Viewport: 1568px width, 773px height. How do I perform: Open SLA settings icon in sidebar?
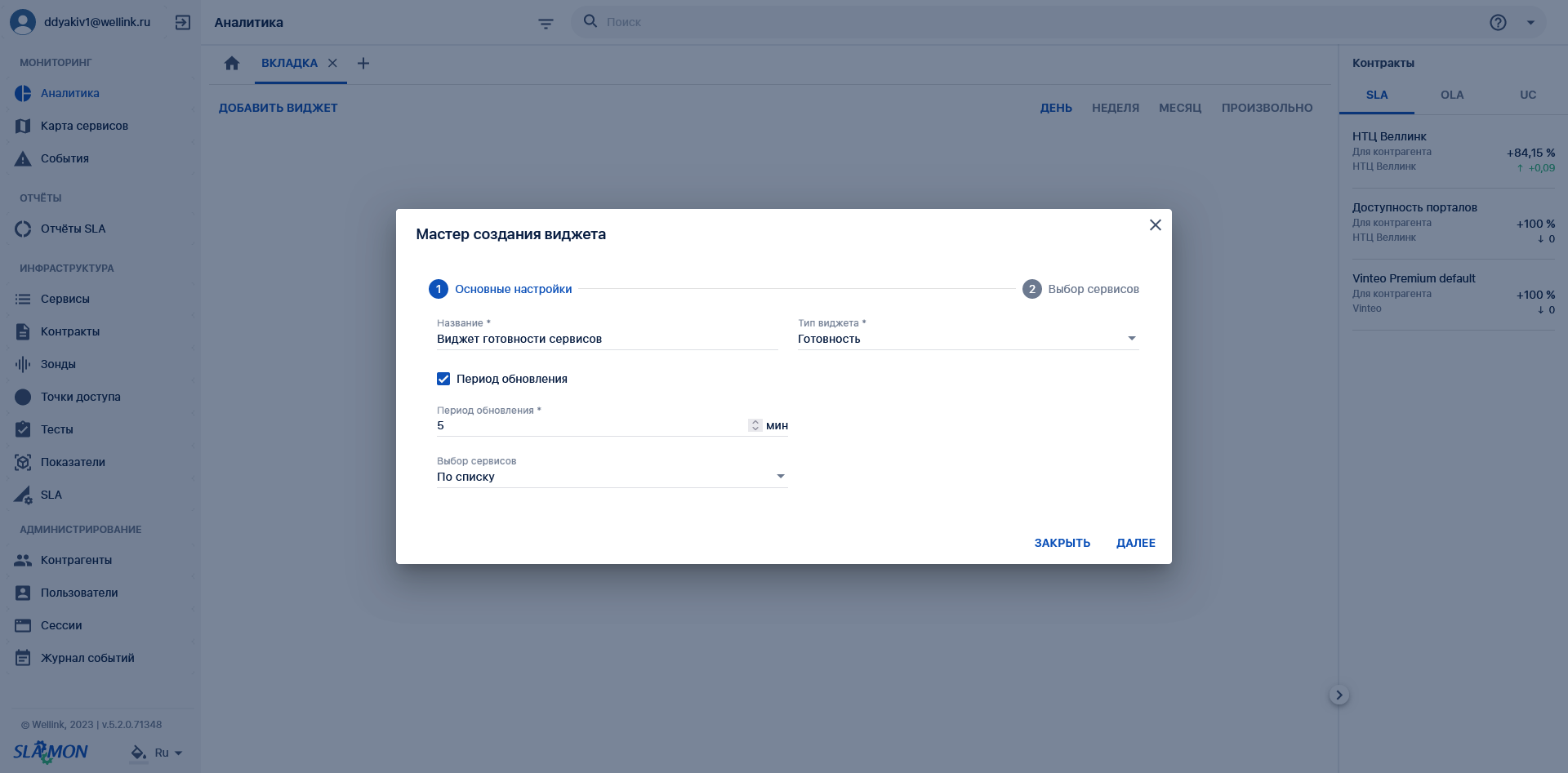(x=23, y=495)
